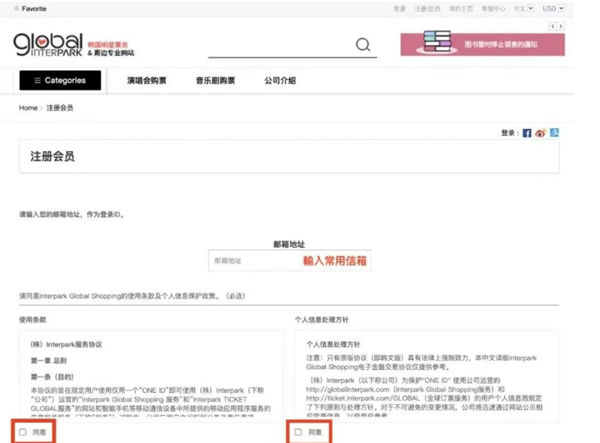Viewport: 600px width, 443px height.
Task: Expand the Categories menu
Action: [60, 80]
